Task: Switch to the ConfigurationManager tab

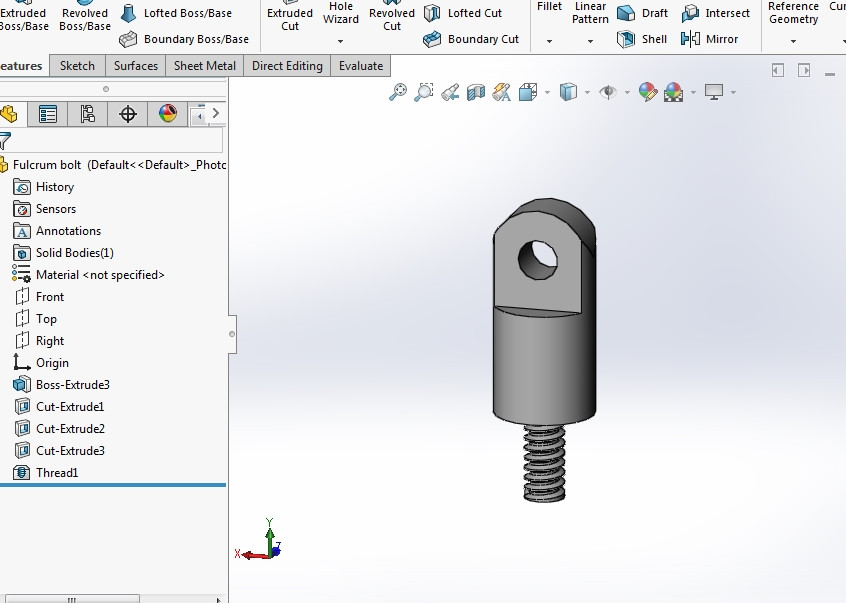Action: tap(87, 113)
